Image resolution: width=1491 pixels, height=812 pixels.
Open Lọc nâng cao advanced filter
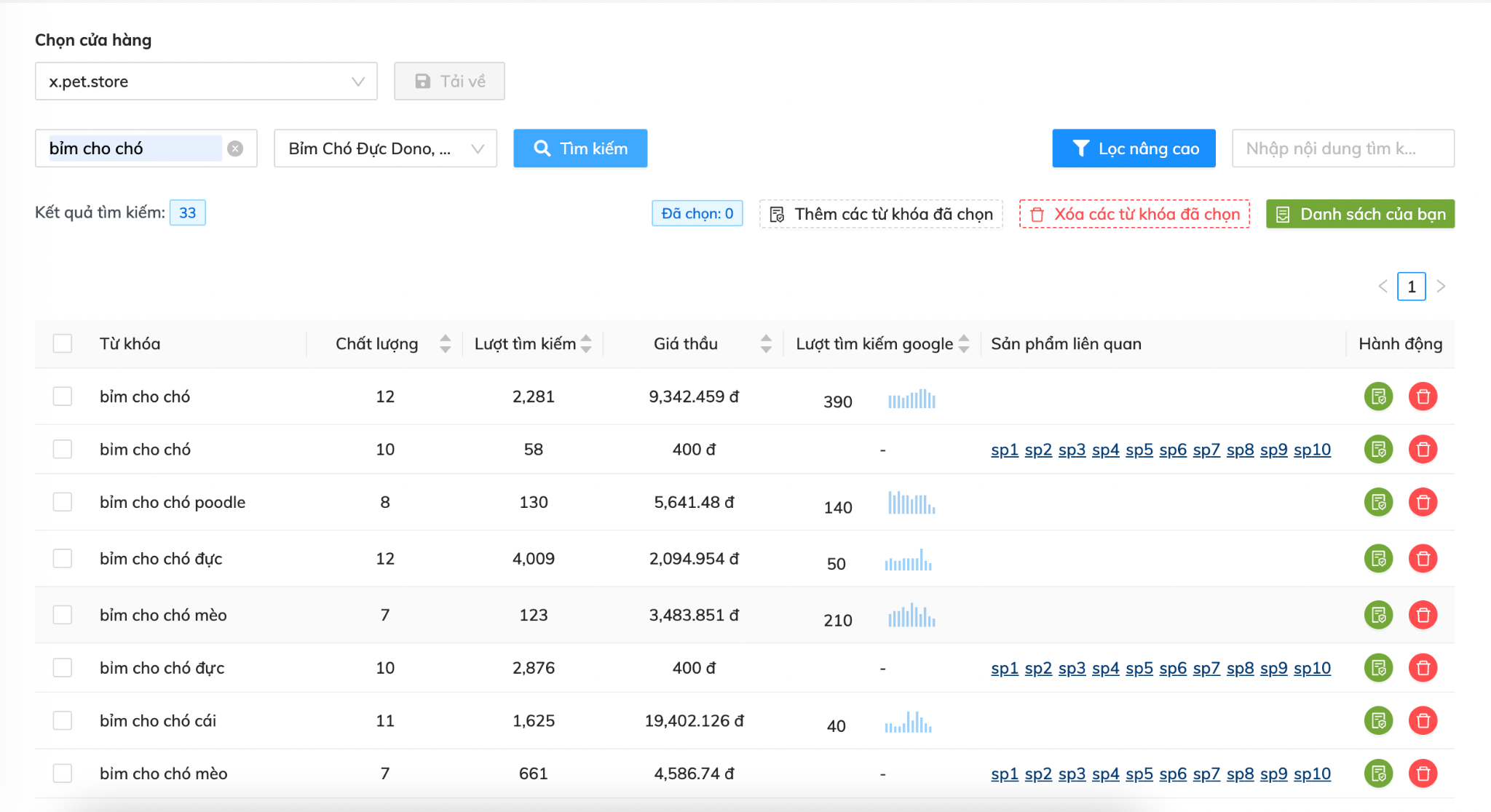click(1134, 148)
